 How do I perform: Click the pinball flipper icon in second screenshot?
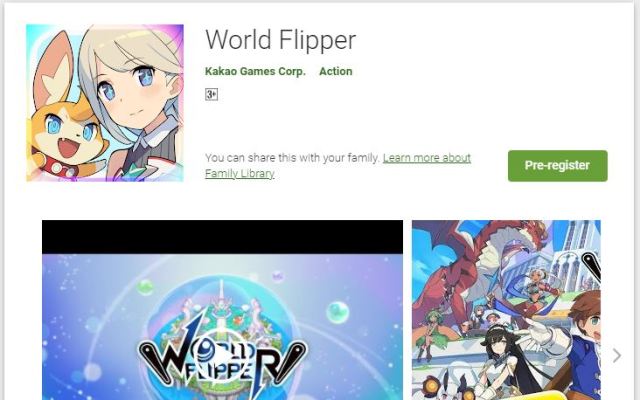[591, 265]
